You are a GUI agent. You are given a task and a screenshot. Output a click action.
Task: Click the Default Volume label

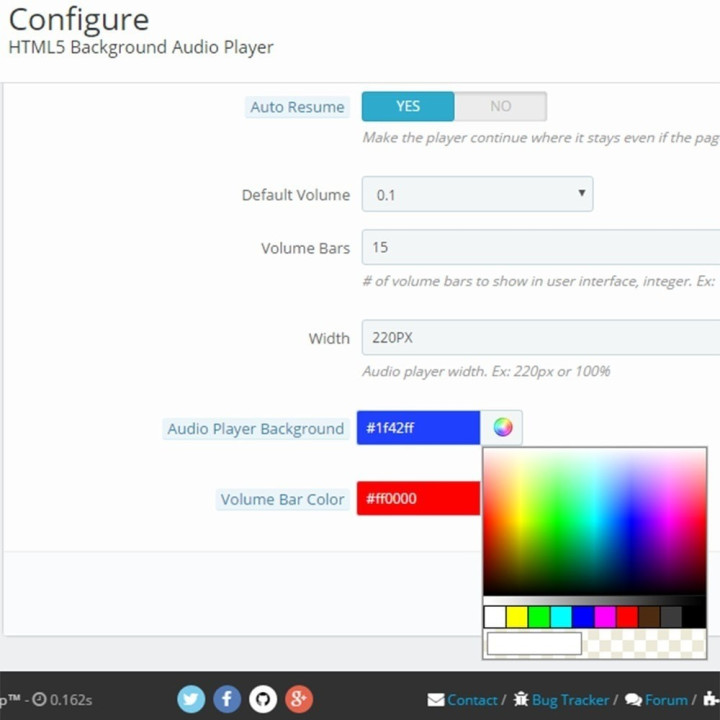[296, 195]
